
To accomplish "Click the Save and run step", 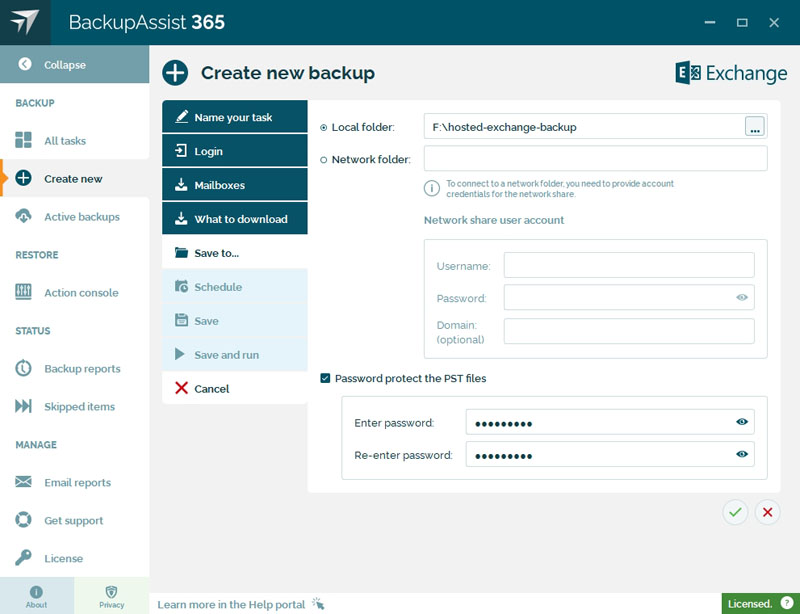I will (x=235, y=355).
